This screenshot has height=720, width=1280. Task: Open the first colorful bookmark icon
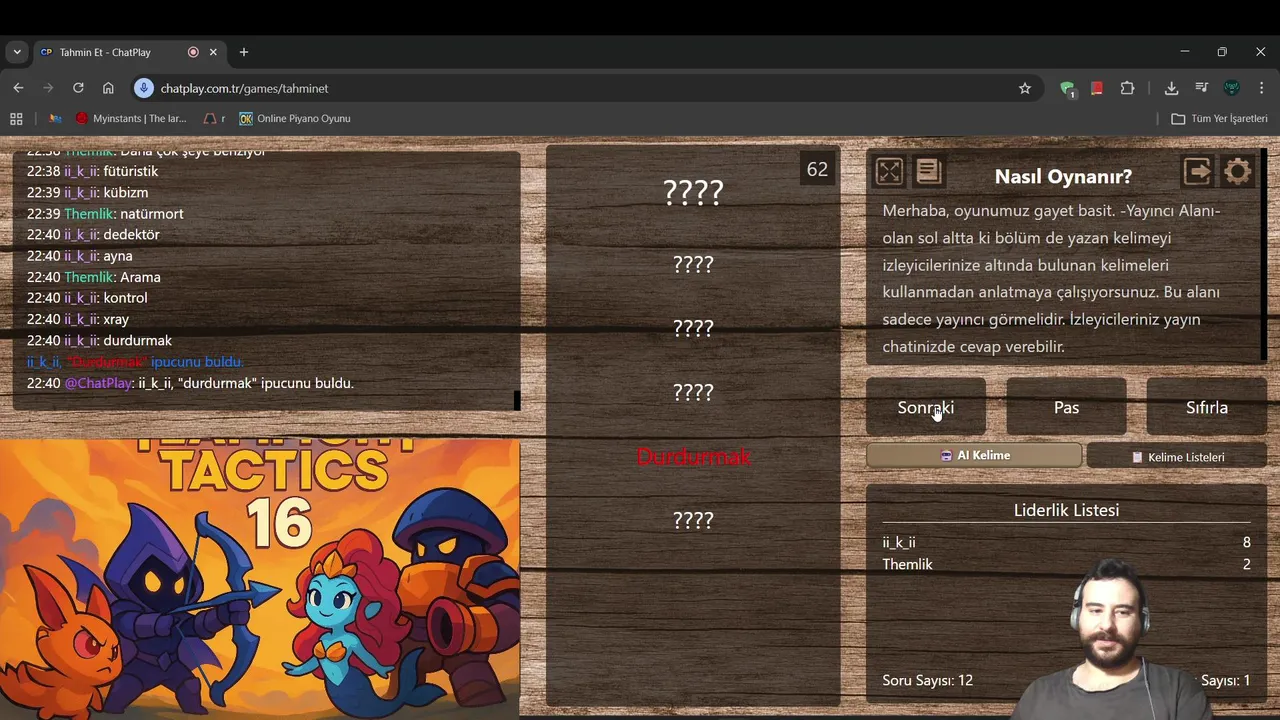55,118
